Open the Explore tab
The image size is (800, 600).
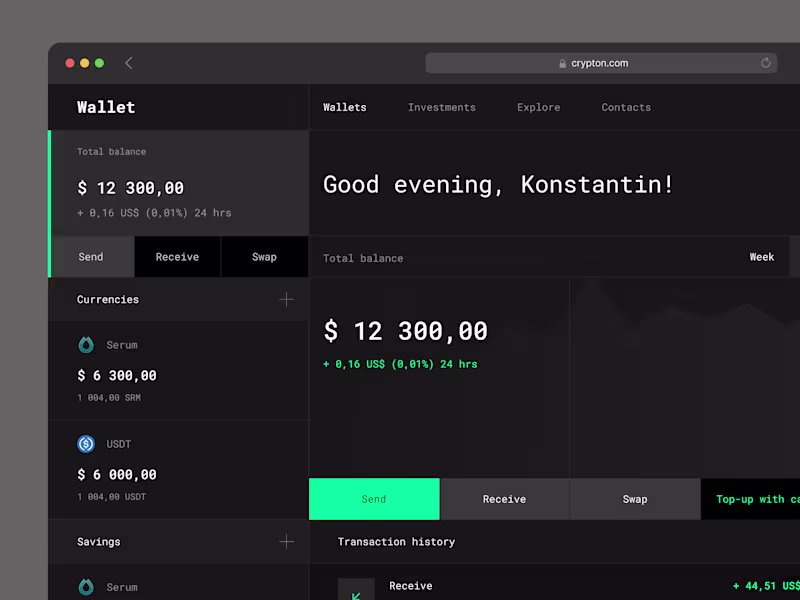pyautogui.click(x=538, y=107)
